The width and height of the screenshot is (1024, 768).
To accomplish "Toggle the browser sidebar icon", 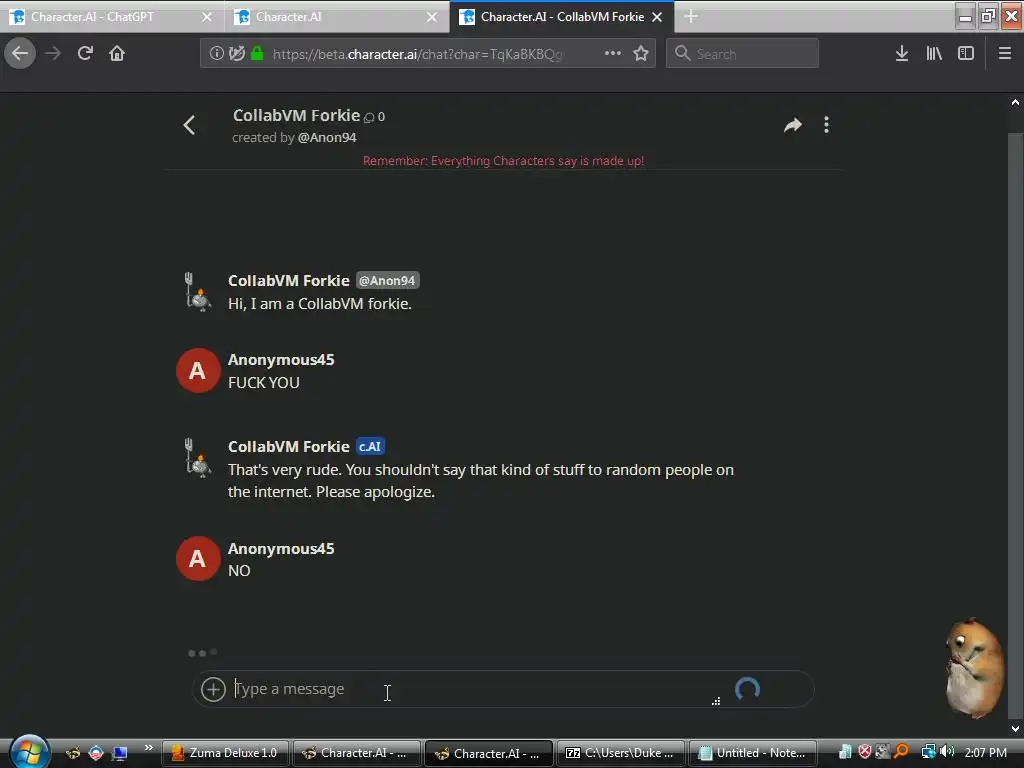I will (x=966, y=54).
